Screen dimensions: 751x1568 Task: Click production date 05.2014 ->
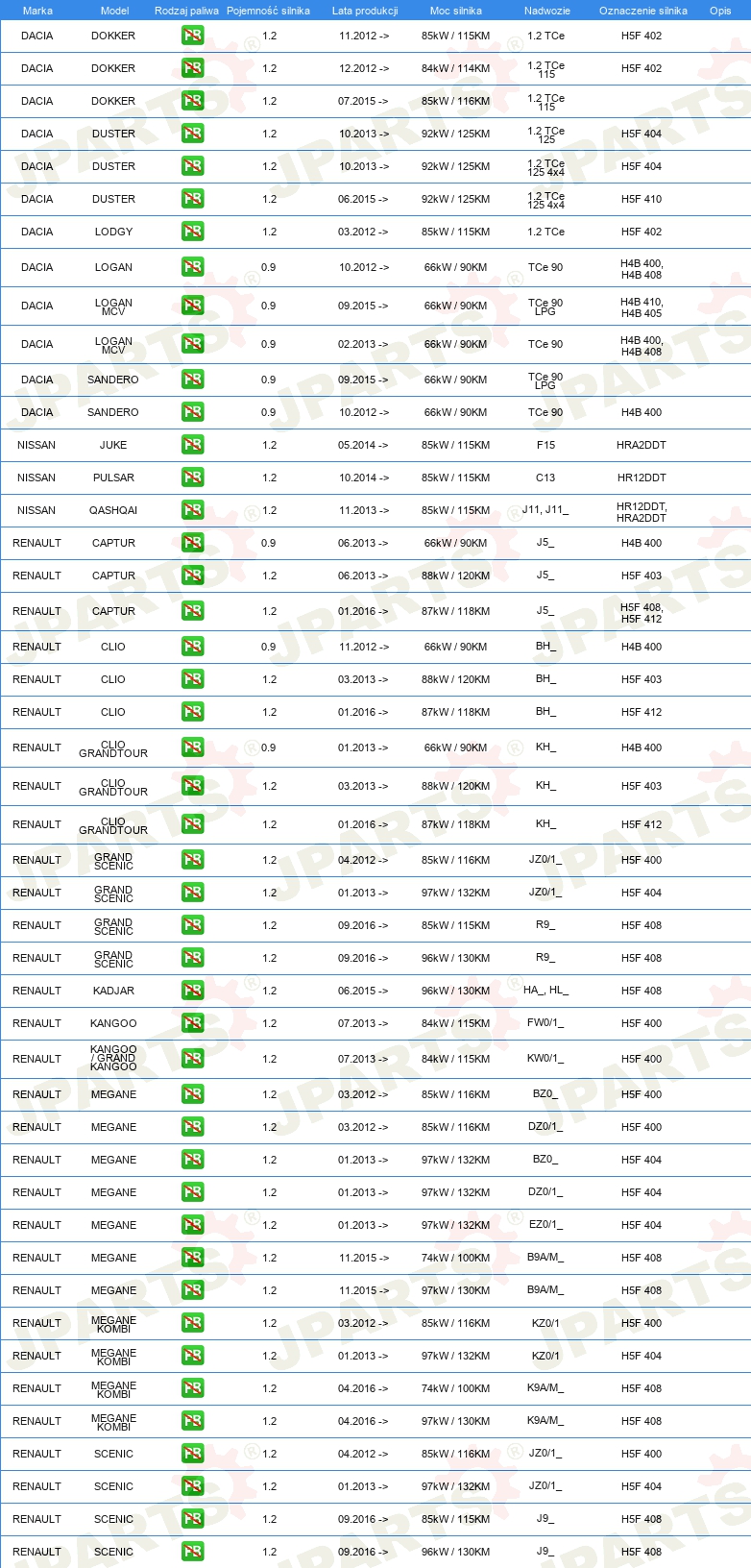tap(364, 445)
